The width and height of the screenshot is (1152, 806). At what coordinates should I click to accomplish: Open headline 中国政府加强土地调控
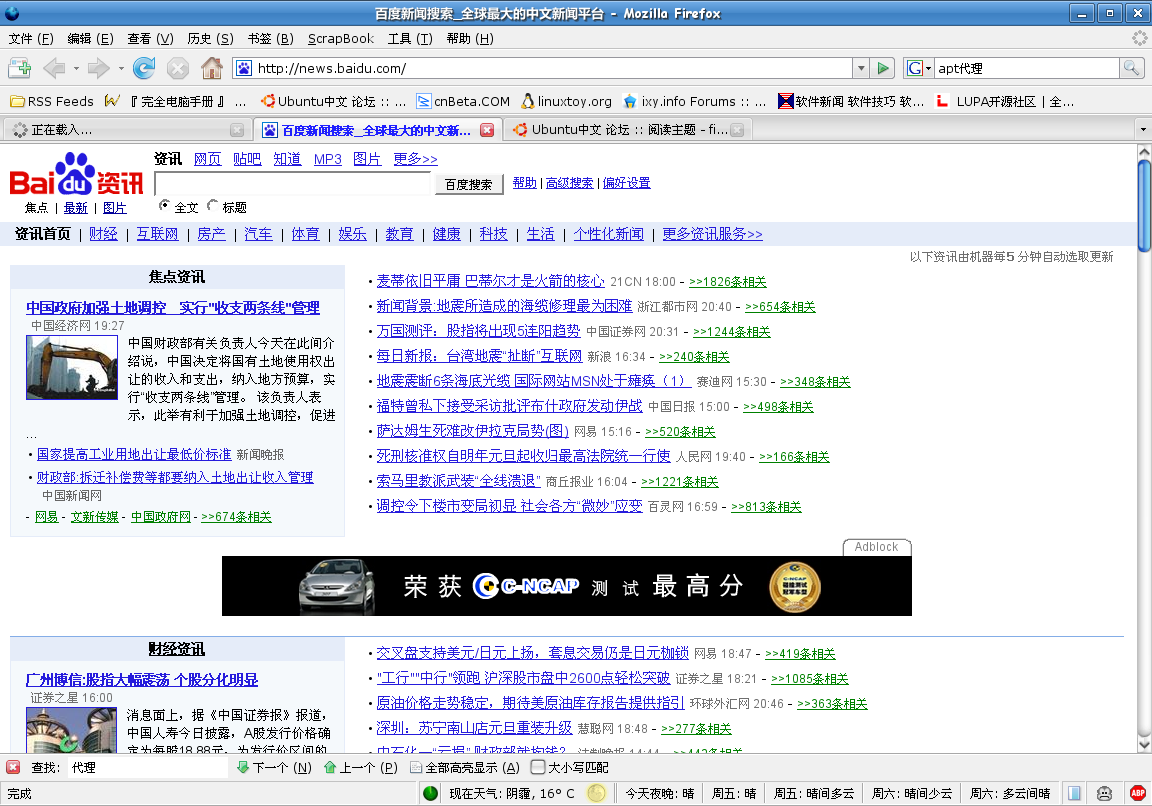tap(173, 307)
